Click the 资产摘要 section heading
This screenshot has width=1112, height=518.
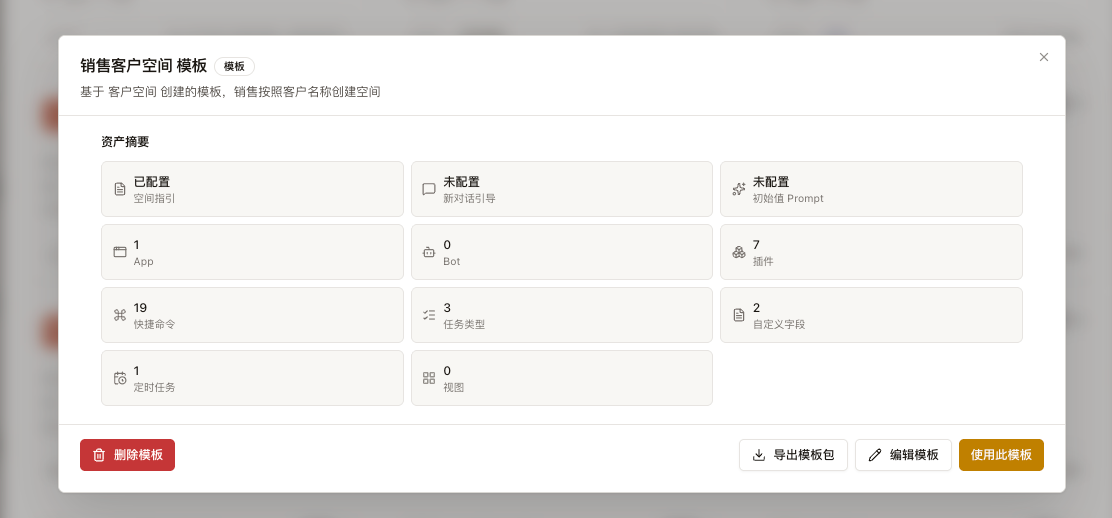click(x=125, y=141)
